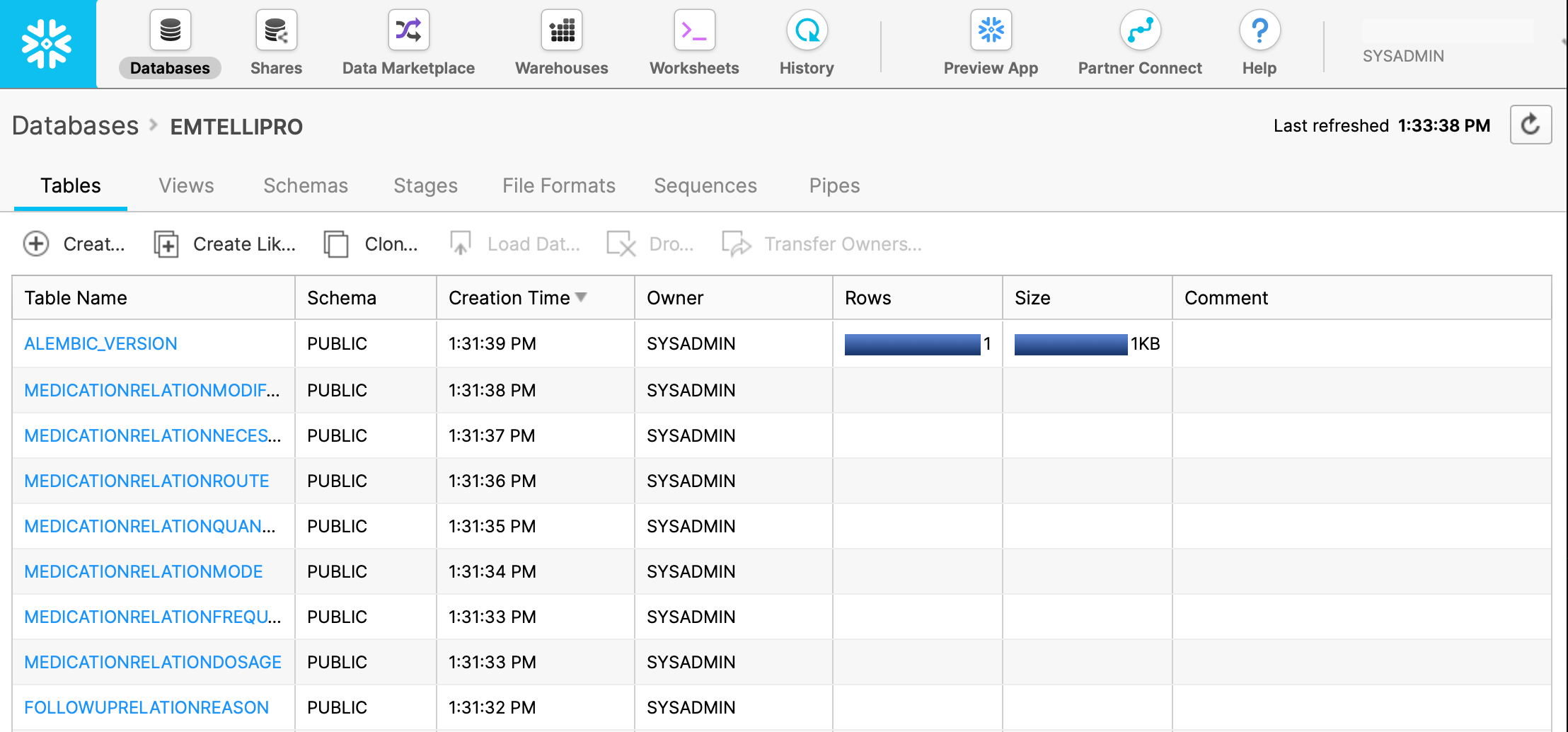Click the Rows bar for ALEMBIC_VERSION
Image resolution: width=1568 pixels, height=732 pixels.
coord(913,344)
